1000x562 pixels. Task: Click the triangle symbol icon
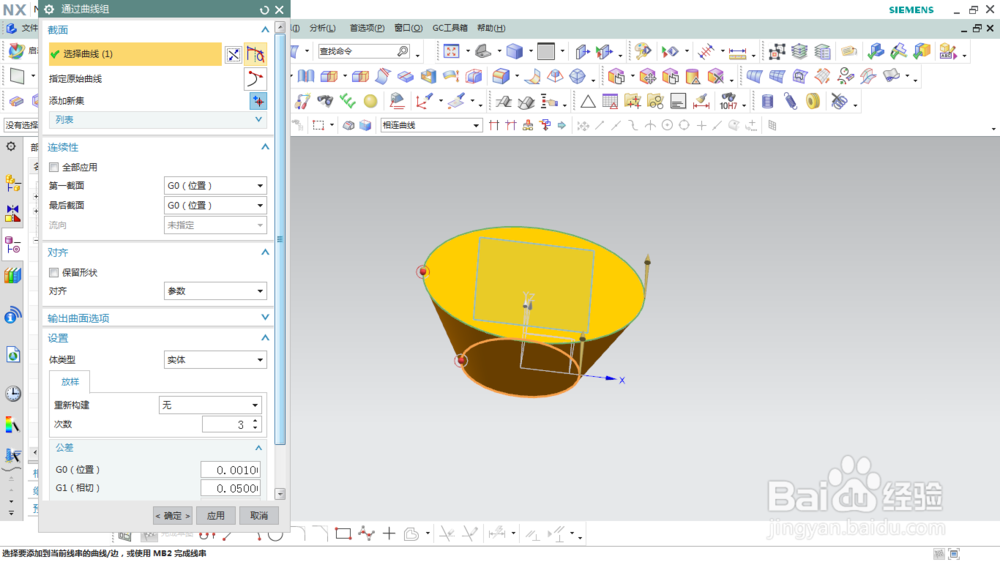click(x=587, y=101)
